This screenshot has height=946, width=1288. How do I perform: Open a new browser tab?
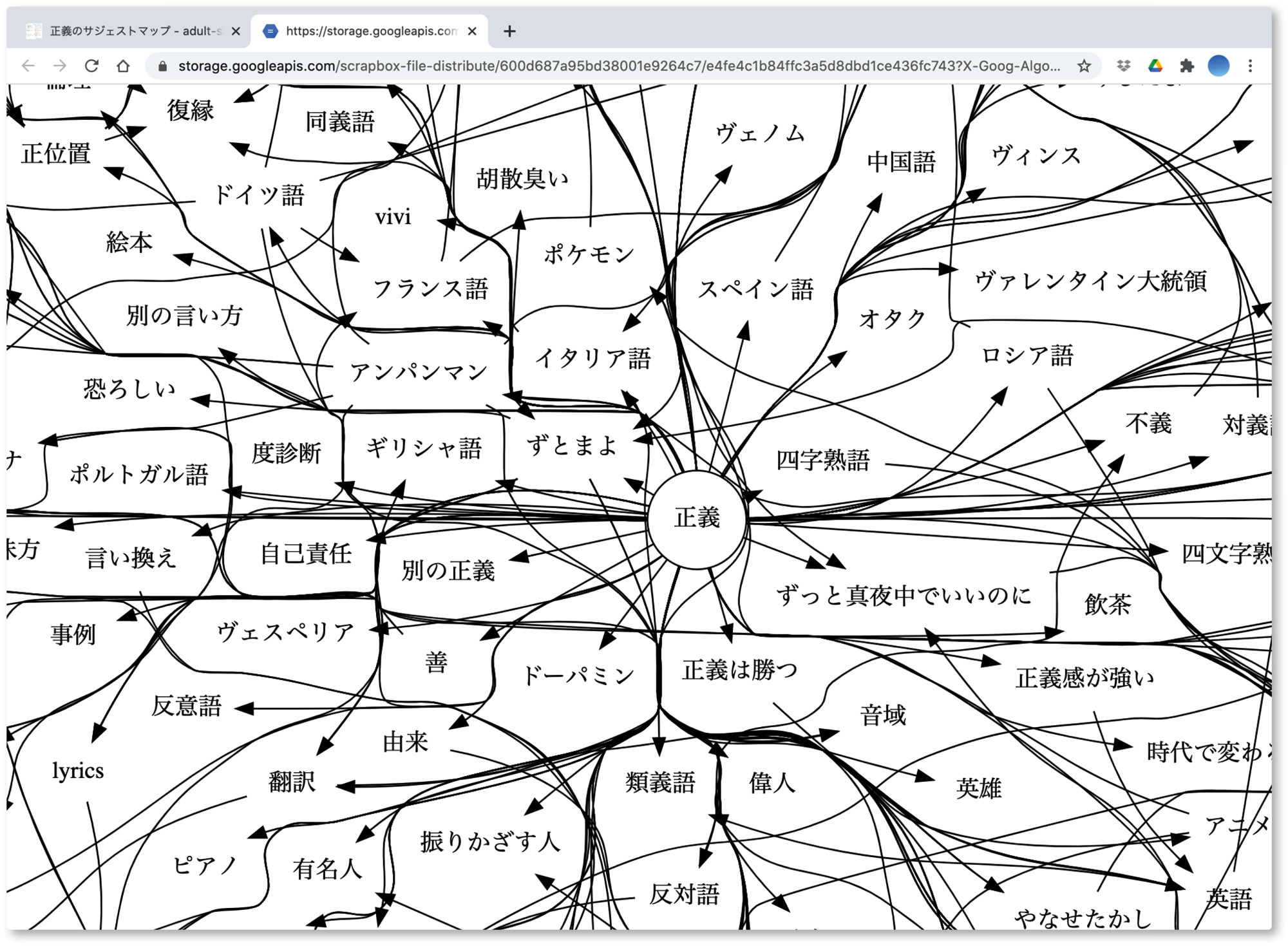click(509, 31)
